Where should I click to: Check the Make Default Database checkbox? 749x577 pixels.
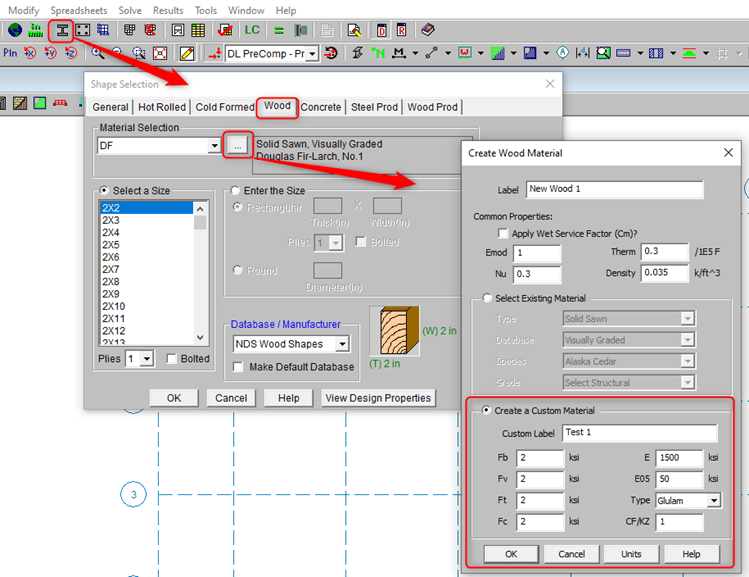pyautogui.click(x=238, y=367)
